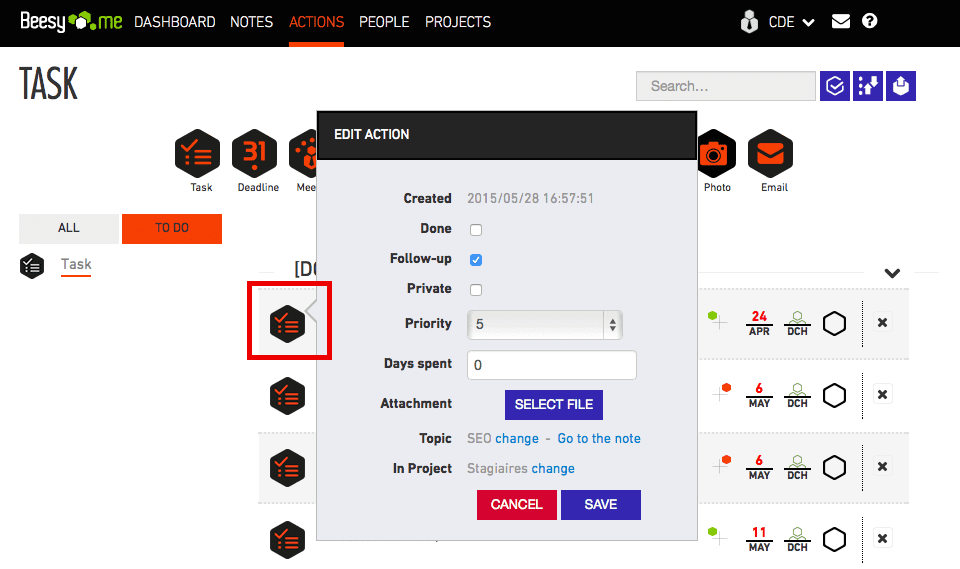Open the Projects menu item
The image size is (960, 569).
(x=458, y=22)
